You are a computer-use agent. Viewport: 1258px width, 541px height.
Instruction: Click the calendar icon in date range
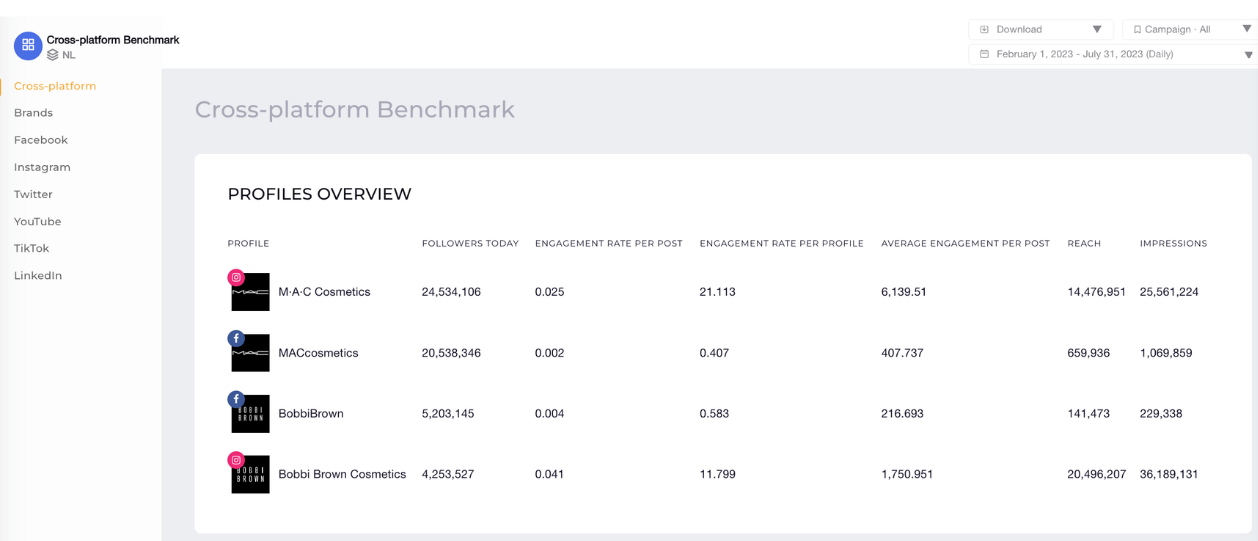[x=984, y=54]
